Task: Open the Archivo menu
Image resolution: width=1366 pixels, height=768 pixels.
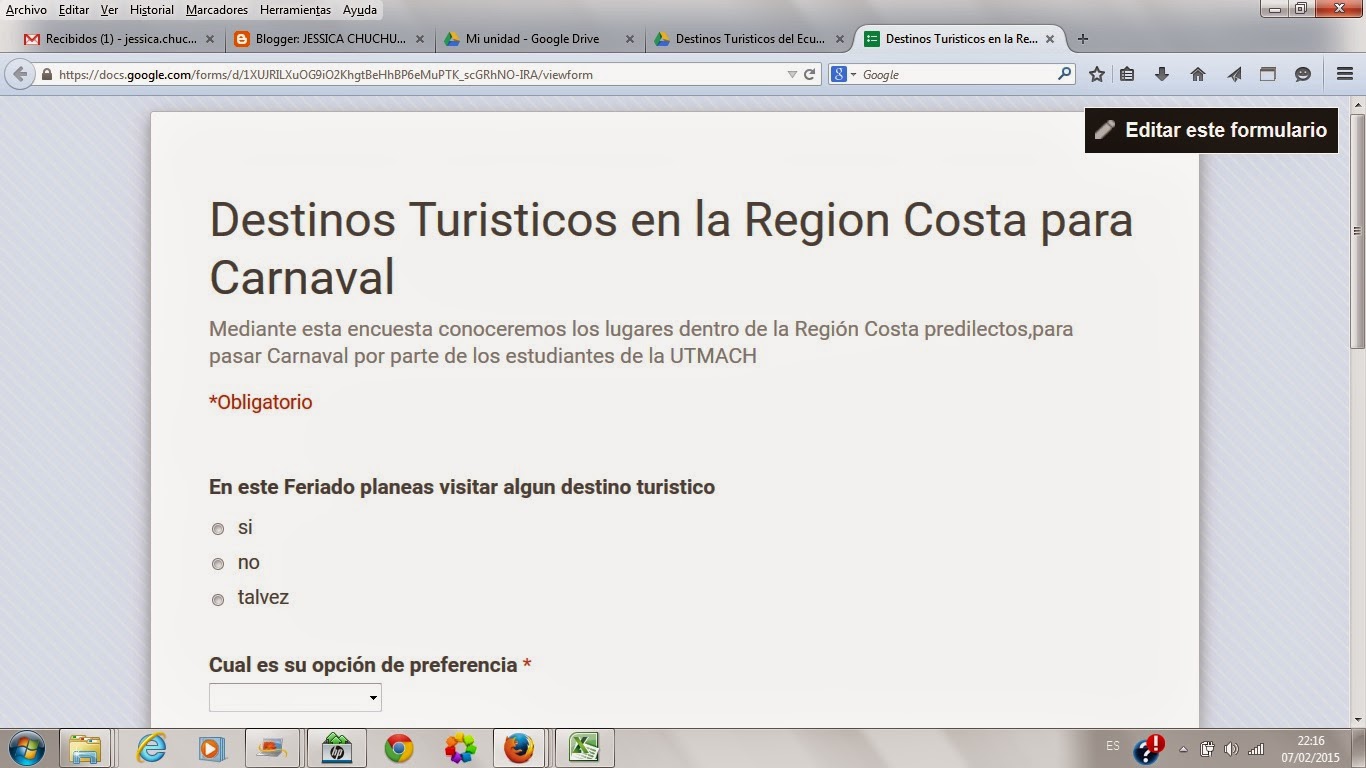Action: pos(26,10)
